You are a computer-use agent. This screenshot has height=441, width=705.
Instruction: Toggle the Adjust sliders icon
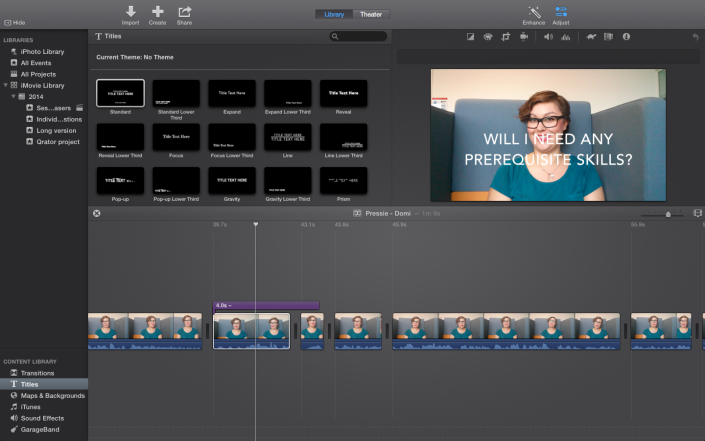click(561, 12)
